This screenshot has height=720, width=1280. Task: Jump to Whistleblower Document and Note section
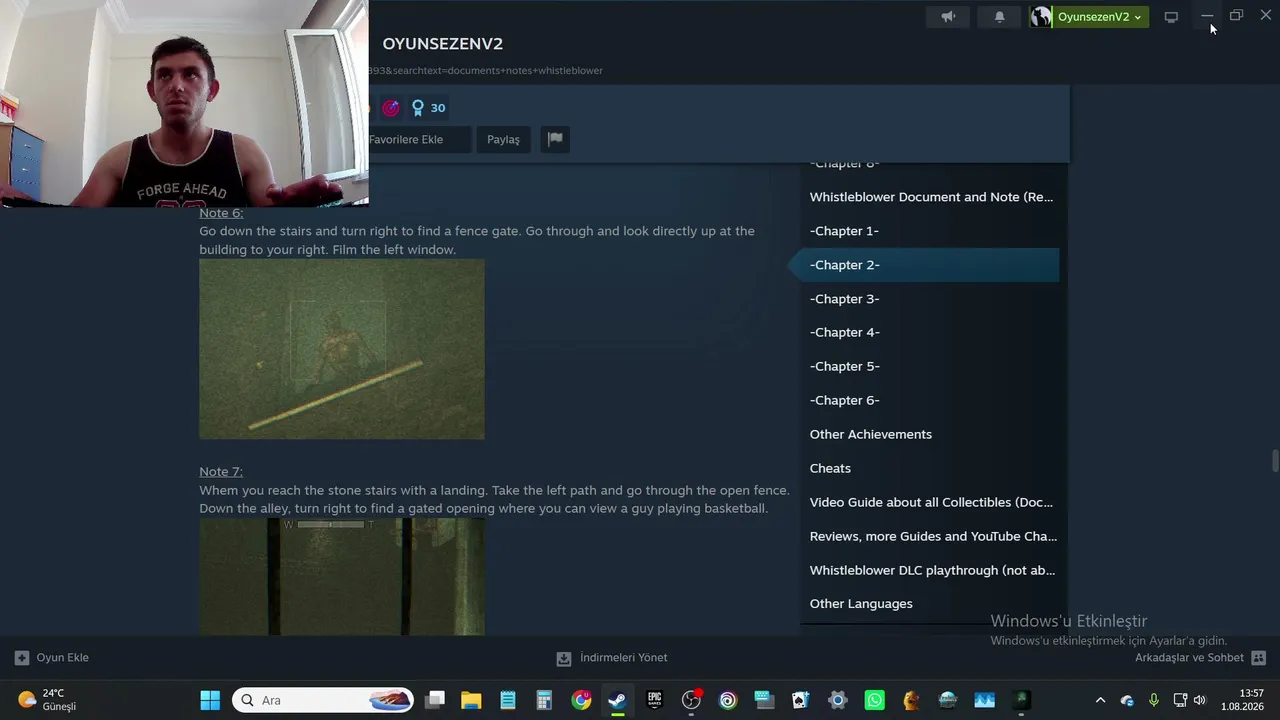pos(931,197)
